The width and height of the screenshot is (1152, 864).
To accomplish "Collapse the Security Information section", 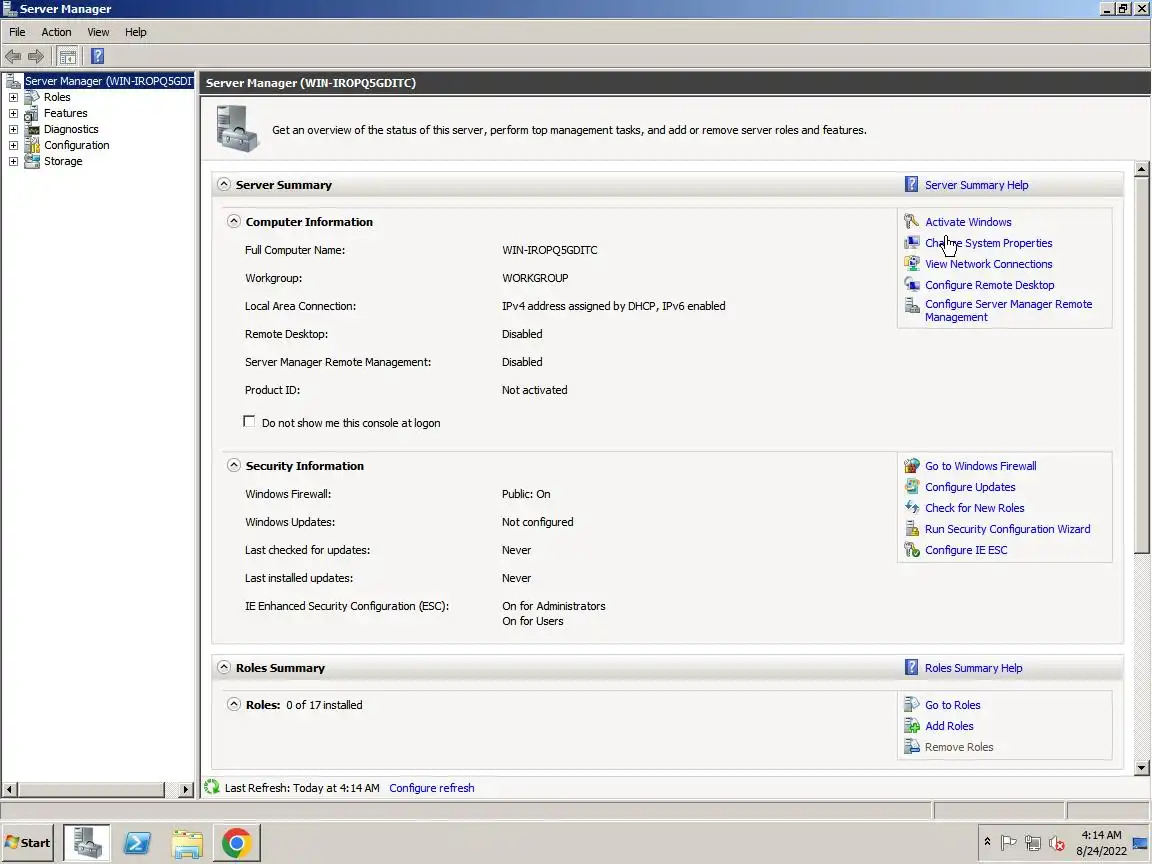I will tap(234, 465).
